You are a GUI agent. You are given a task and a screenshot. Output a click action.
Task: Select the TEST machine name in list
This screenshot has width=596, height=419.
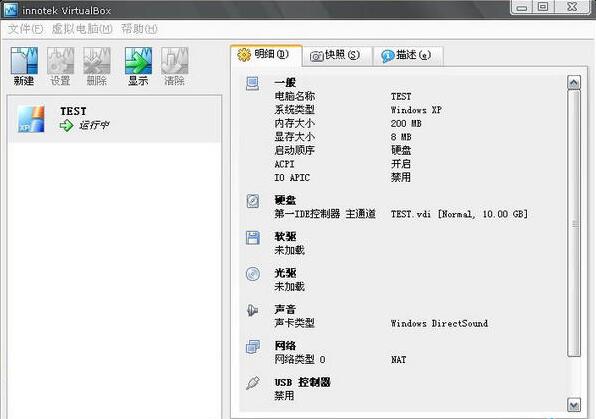[73, 111]
